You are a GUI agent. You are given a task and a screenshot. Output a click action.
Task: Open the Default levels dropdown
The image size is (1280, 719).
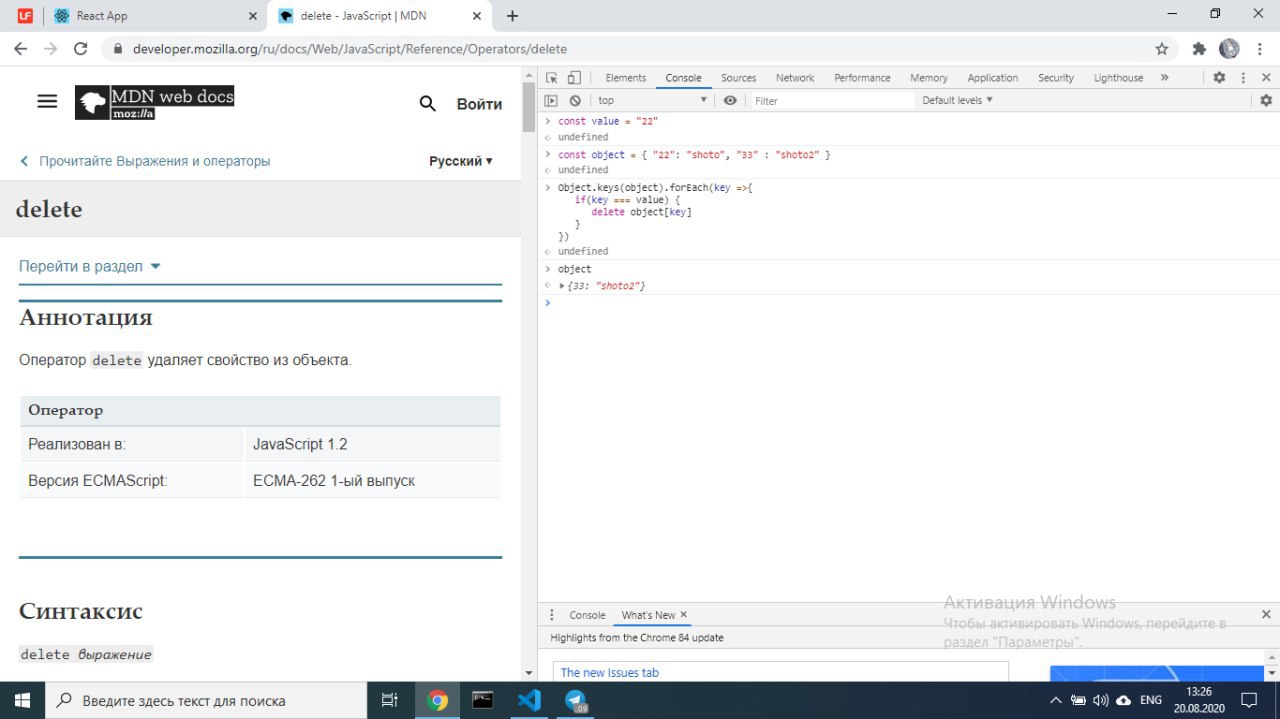(957, 100)
